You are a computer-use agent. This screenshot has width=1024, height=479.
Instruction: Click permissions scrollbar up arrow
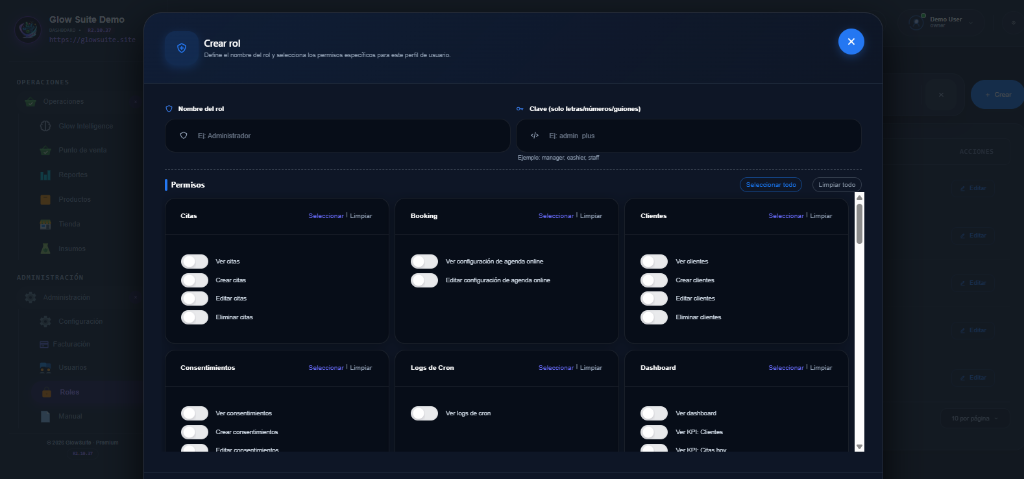tap(859, 197)
